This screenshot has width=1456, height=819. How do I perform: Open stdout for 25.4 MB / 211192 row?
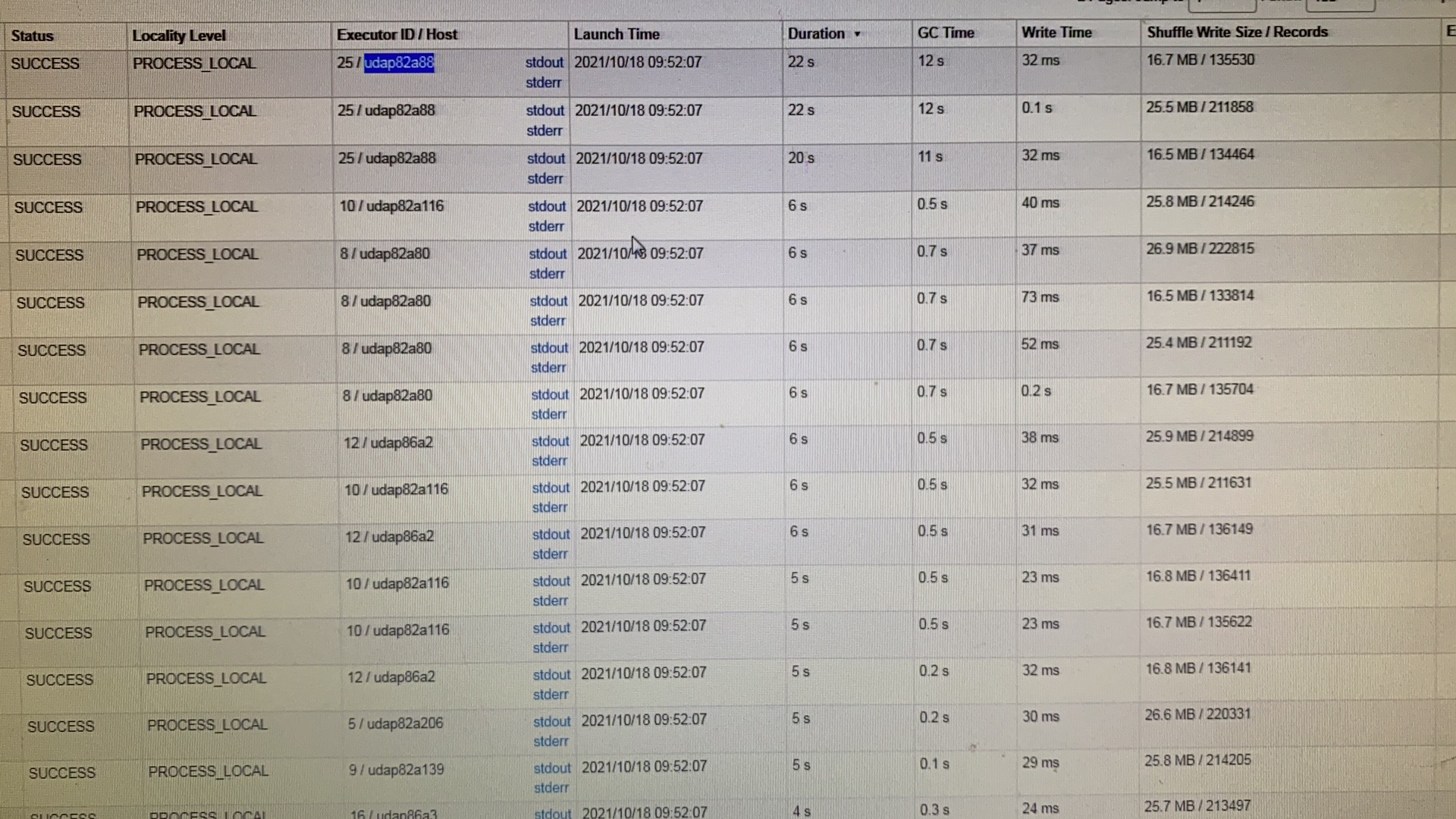pos(549,347)
